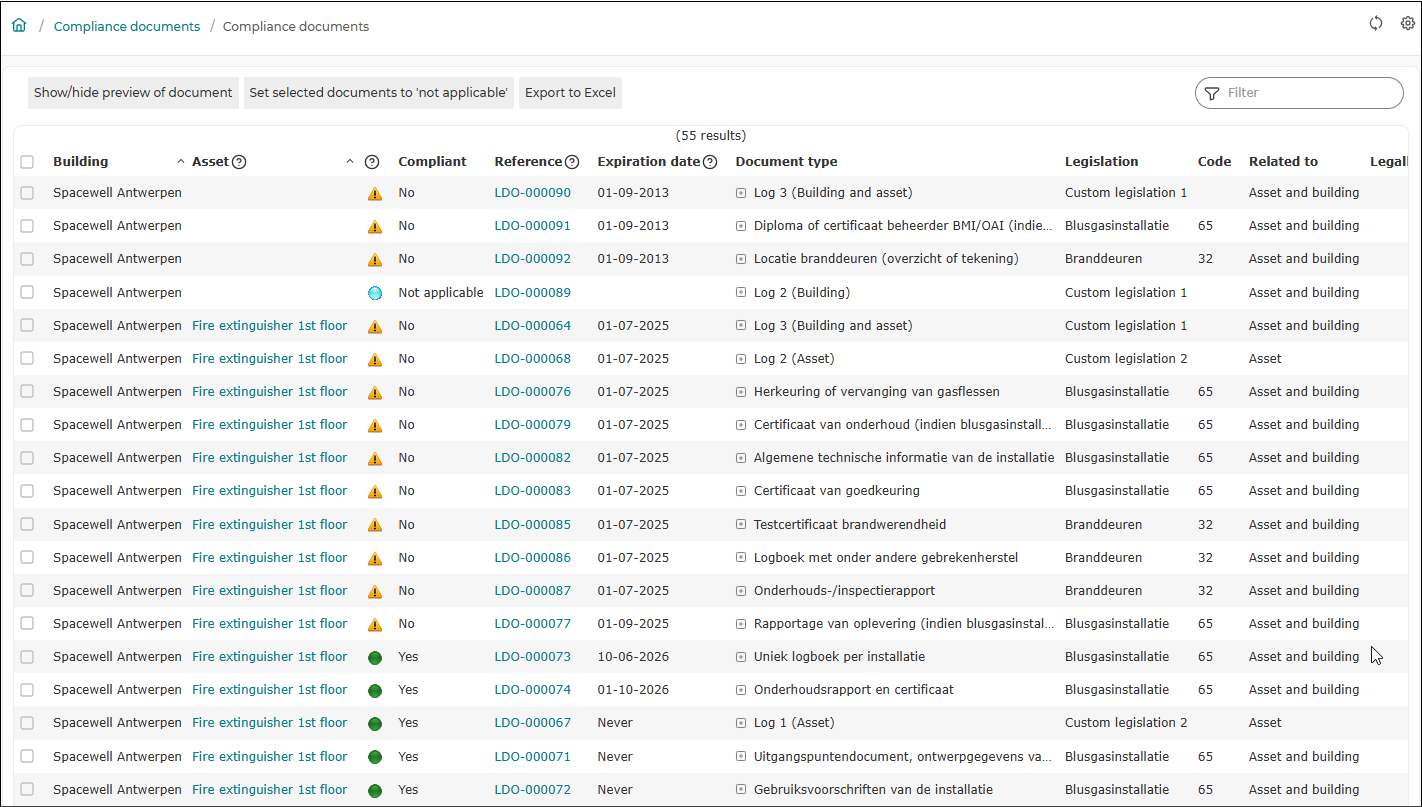The width and height of the screenshot is (1422, 807).
Task: Click filter funnel icon in Filter box
Action: point(1212,93)
